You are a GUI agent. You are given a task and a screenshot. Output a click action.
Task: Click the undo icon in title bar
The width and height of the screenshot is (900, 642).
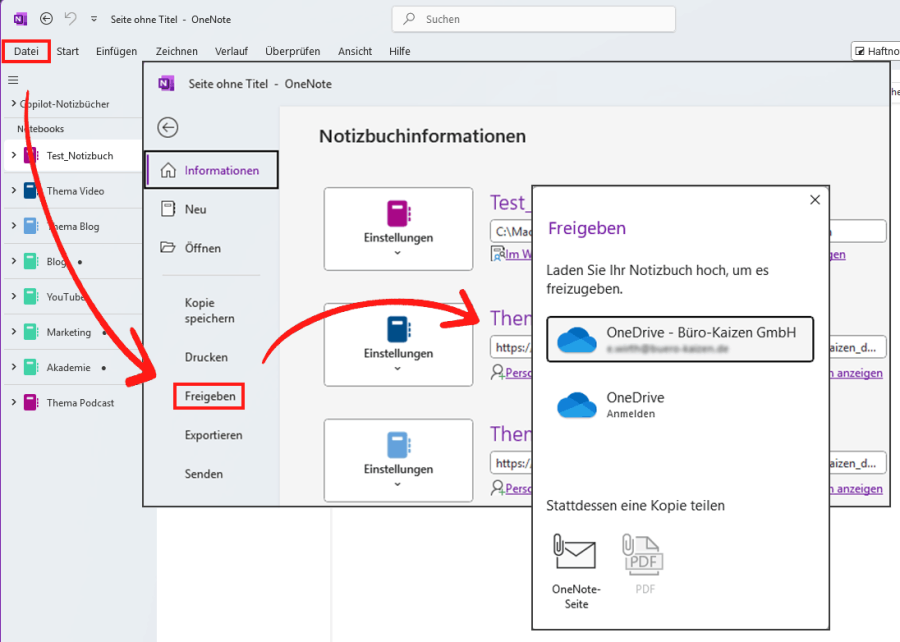(70, 19)
